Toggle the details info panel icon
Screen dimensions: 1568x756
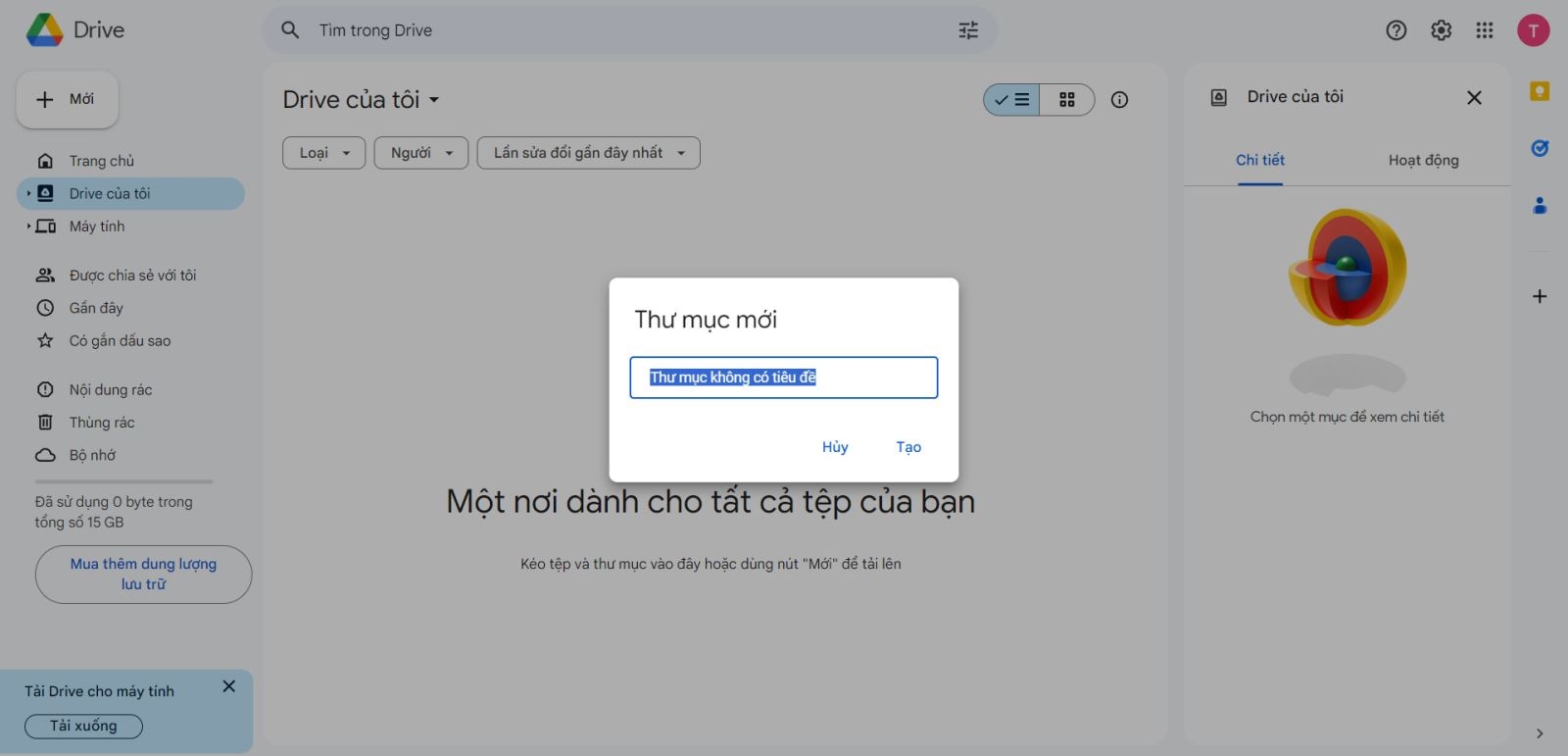pos(1119,99)
